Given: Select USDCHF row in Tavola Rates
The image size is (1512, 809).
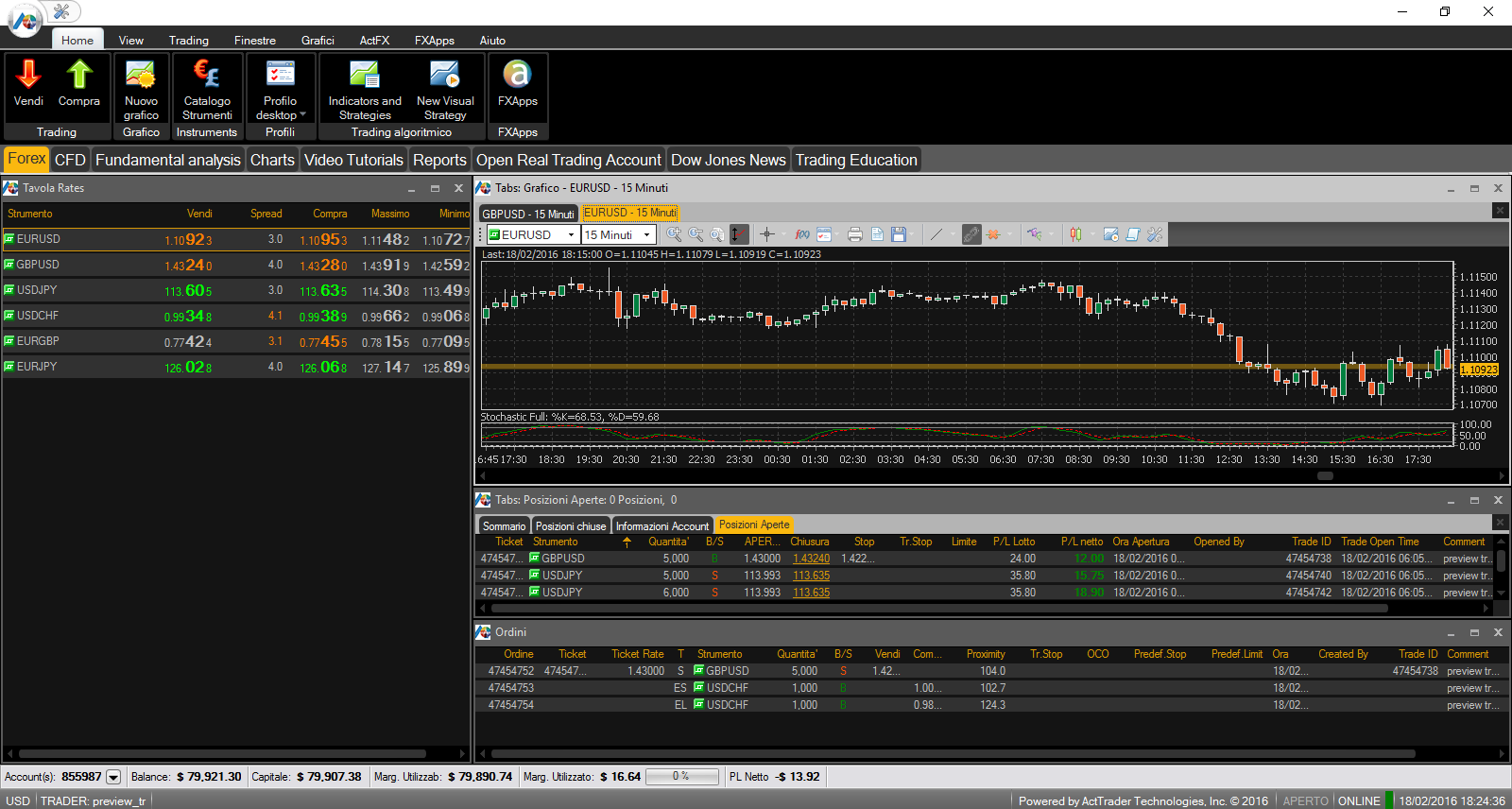Looking at the screenshot, I should click(236, 316).
